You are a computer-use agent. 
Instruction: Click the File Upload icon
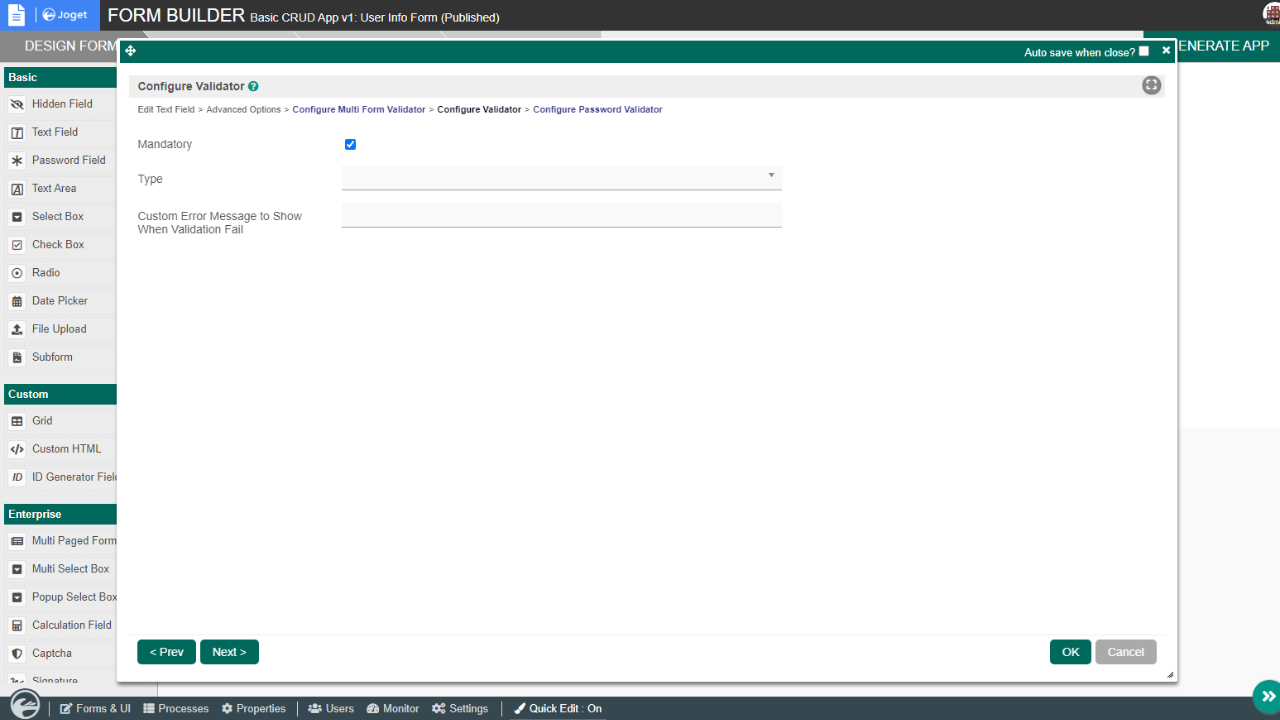(17, 329)
